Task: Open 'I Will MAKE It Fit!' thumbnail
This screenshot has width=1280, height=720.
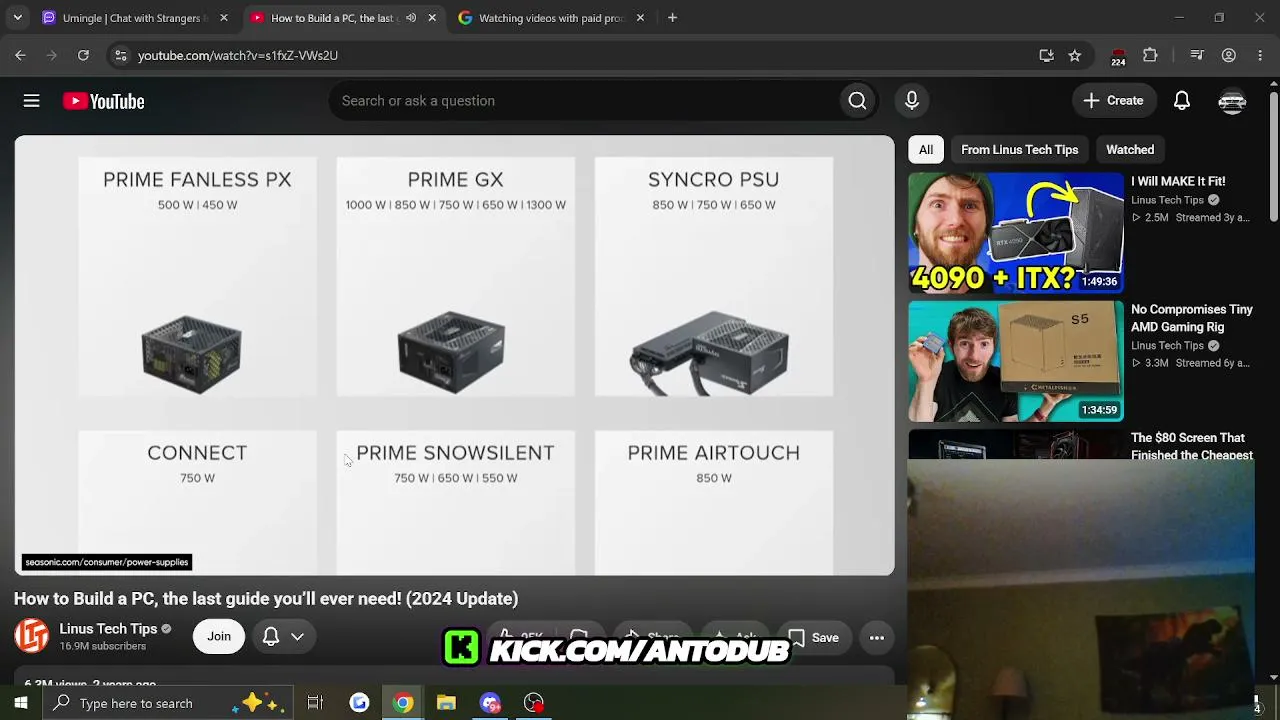Action: 1016,233
